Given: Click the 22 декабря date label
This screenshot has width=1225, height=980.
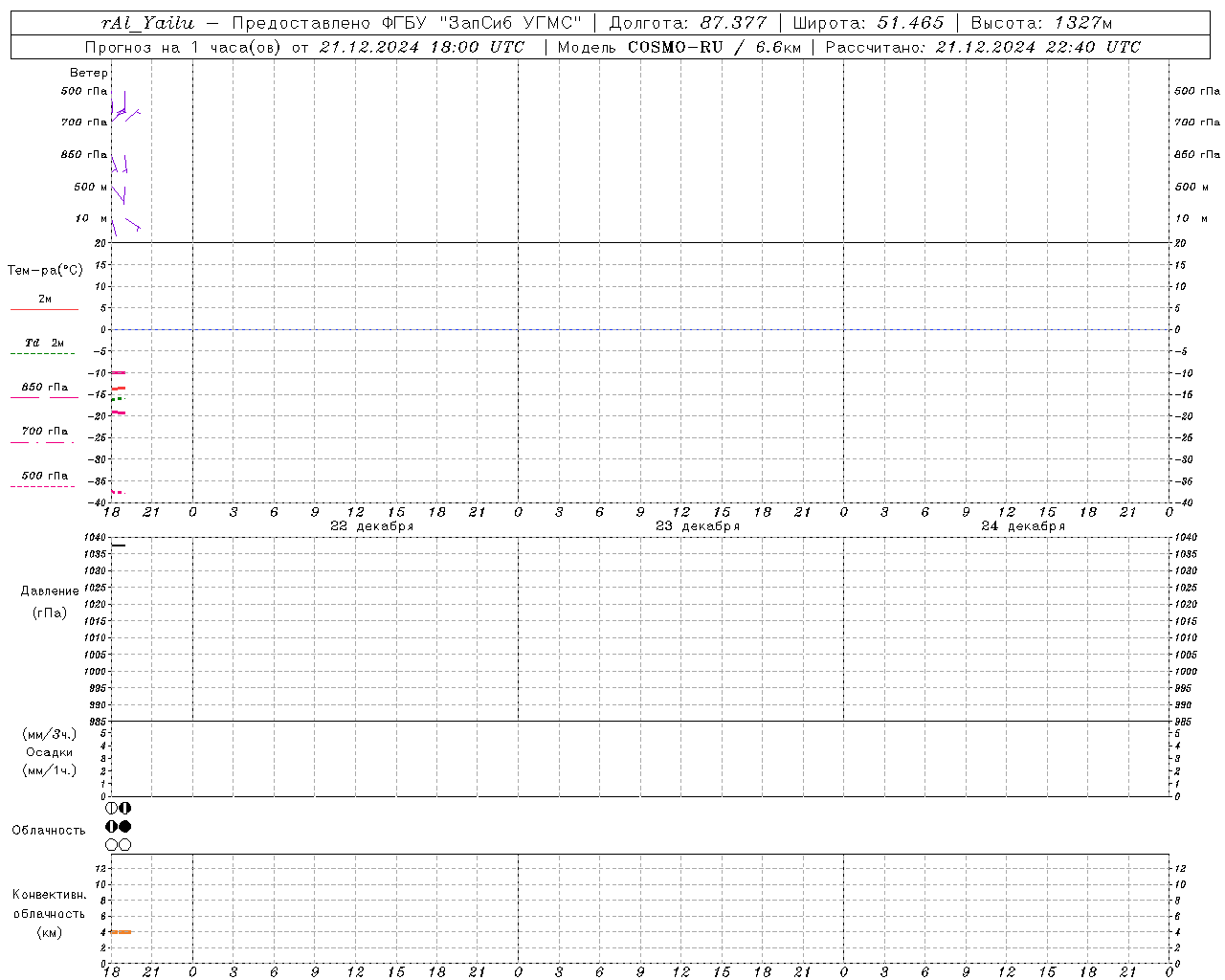Looking at the screenshot, I should (x=372, y=526).
